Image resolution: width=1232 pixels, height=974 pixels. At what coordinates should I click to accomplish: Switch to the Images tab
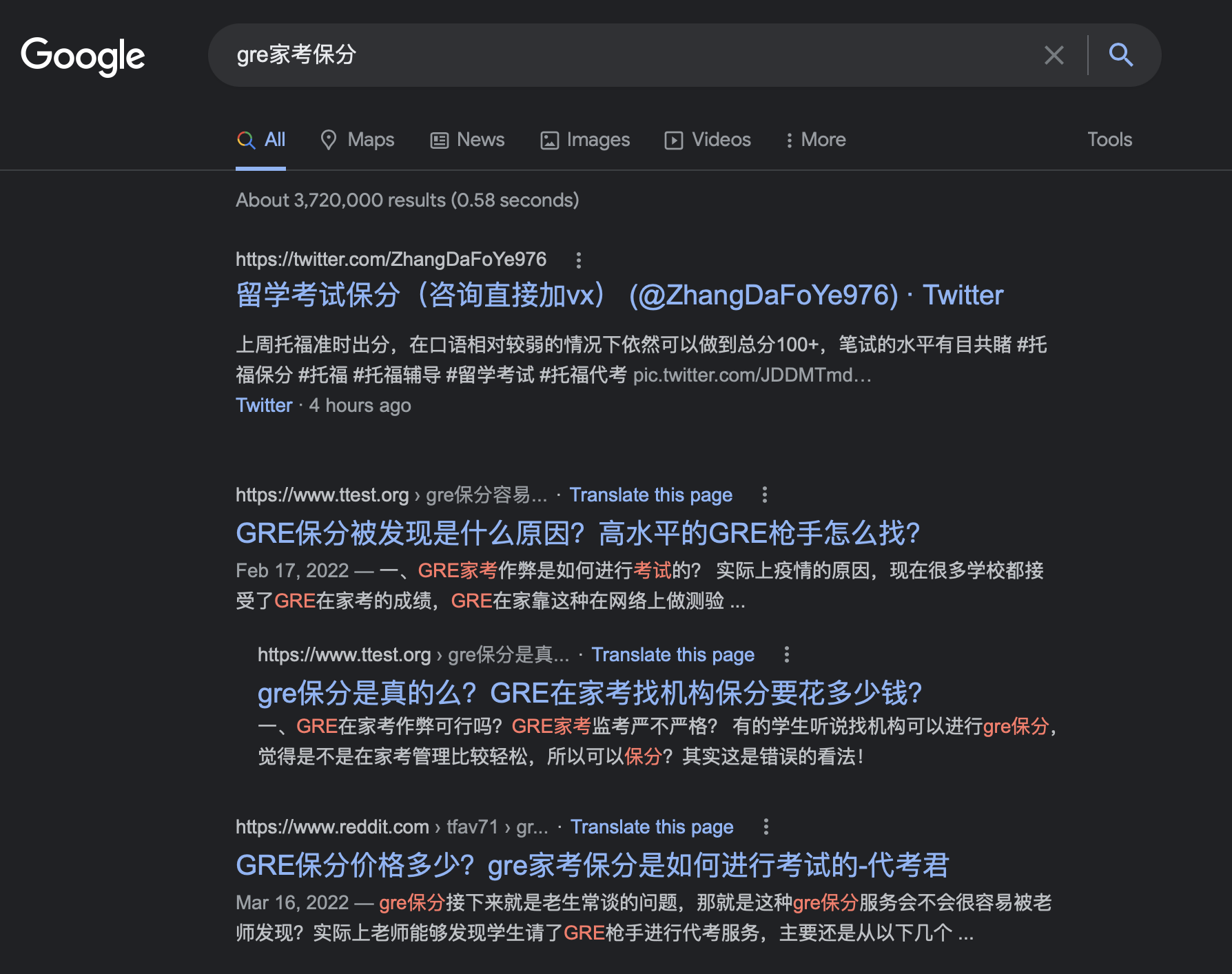(x=584, y=140)
